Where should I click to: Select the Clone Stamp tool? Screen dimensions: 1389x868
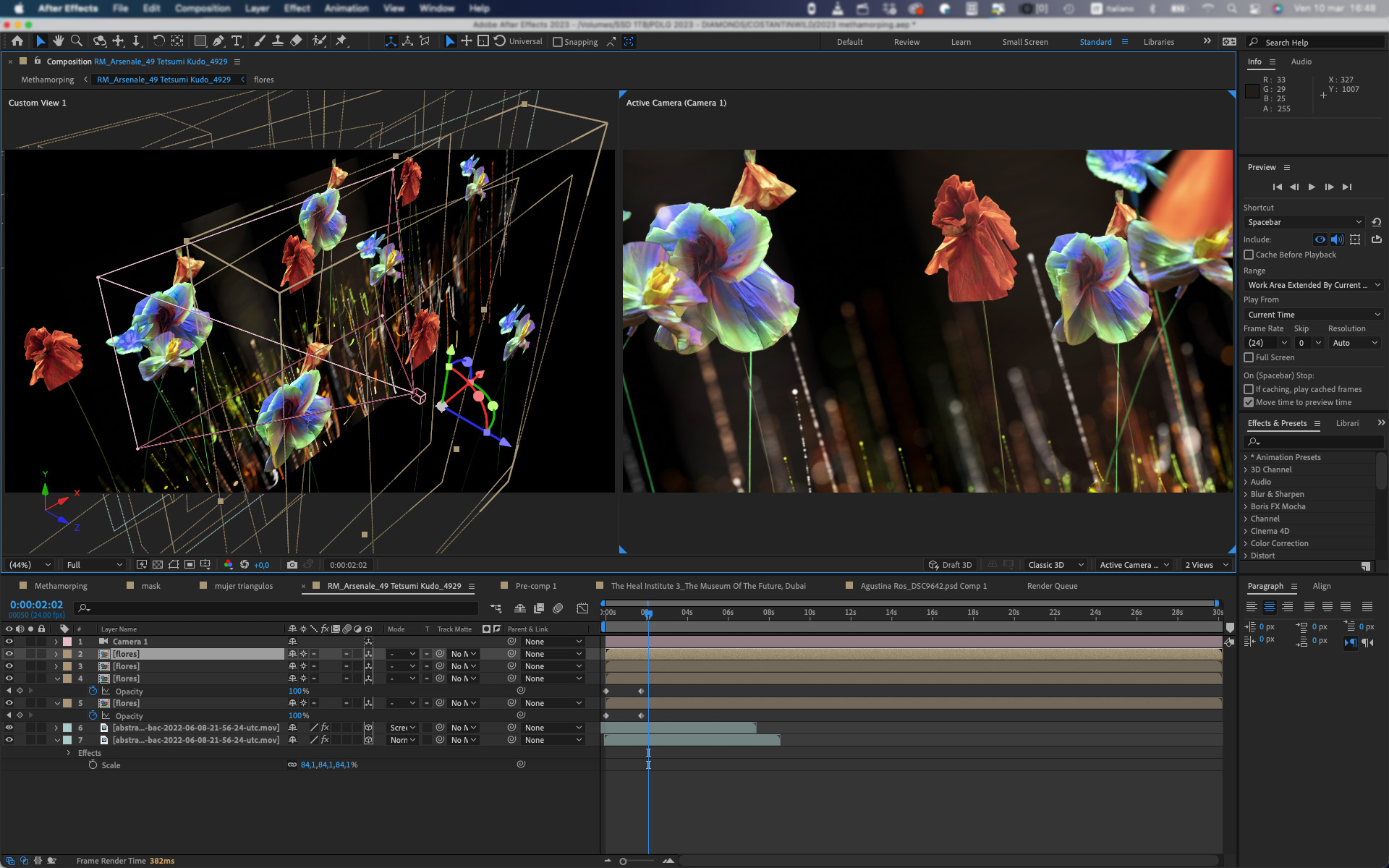click(x=277, y=41)
